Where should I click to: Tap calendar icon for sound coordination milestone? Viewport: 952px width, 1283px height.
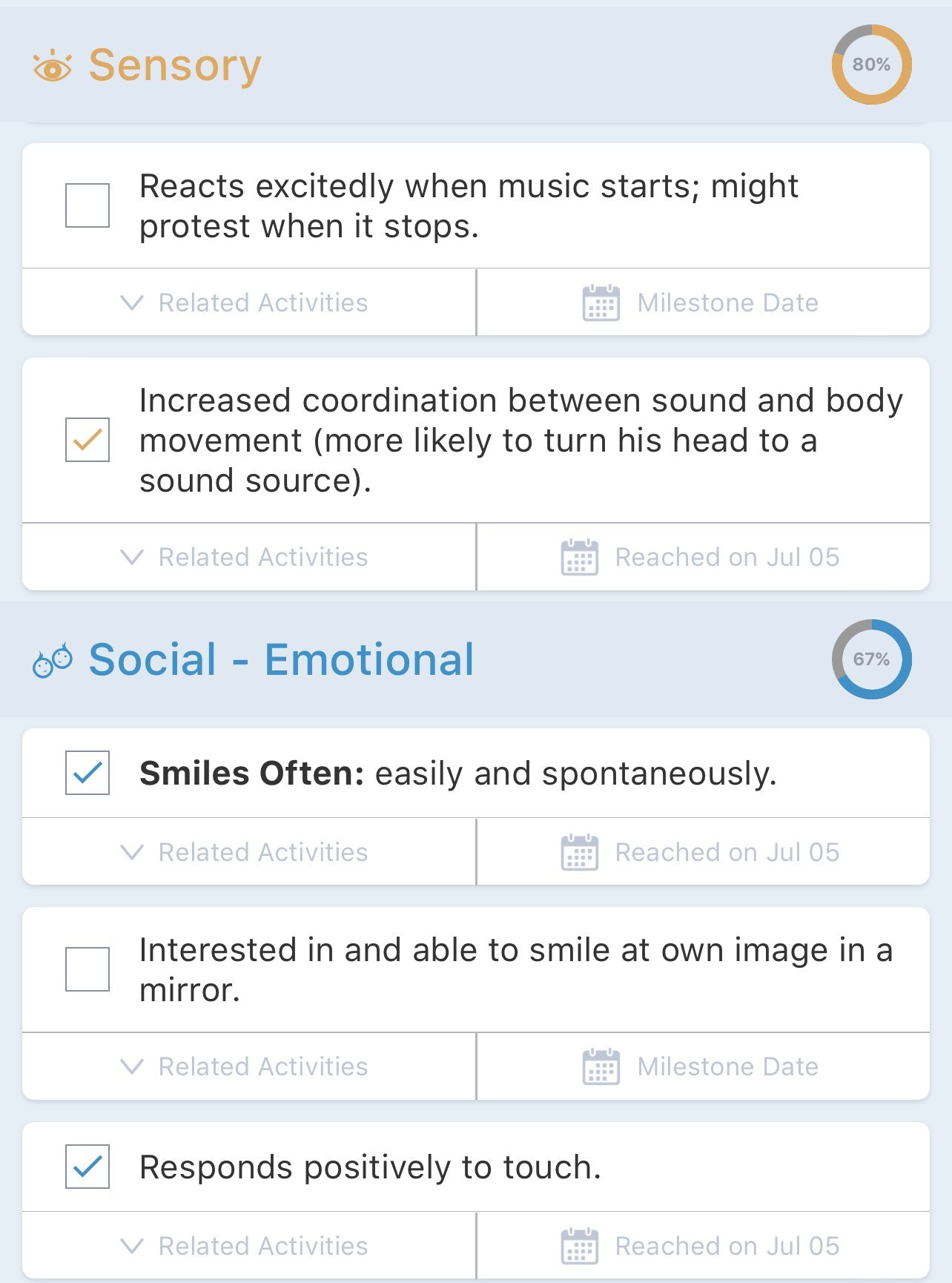pyautogui.click(x=579, y=558)
